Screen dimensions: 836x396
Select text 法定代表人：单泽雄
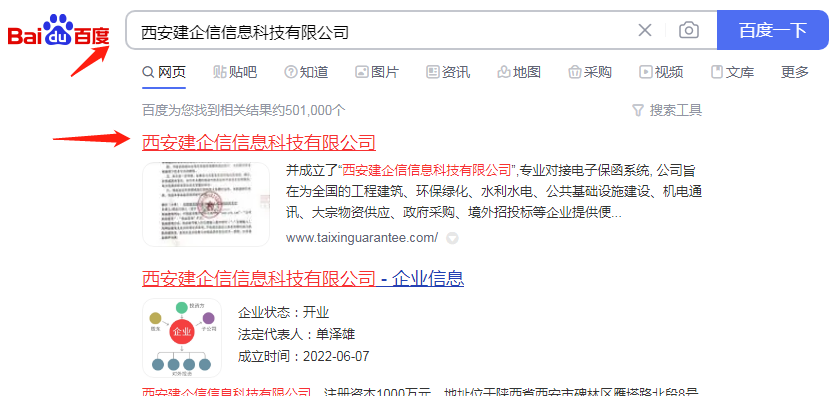point(296,334)
